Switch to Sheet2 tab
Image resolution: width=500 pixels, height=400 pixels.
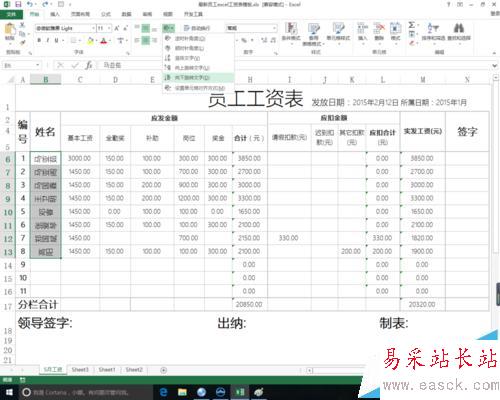click(x=134, y=370)
